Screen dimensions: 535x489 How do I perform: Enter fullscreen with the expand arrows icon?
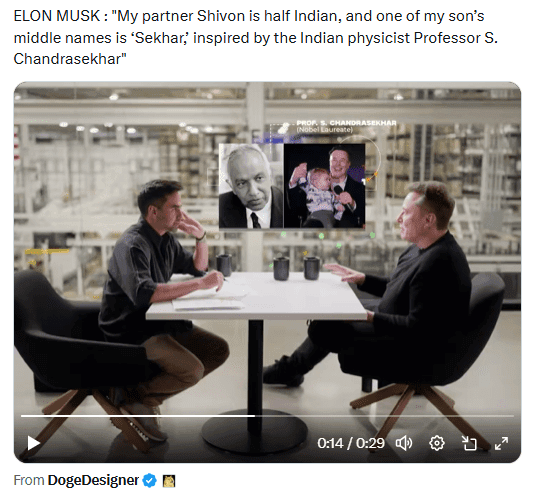(502, 443)
